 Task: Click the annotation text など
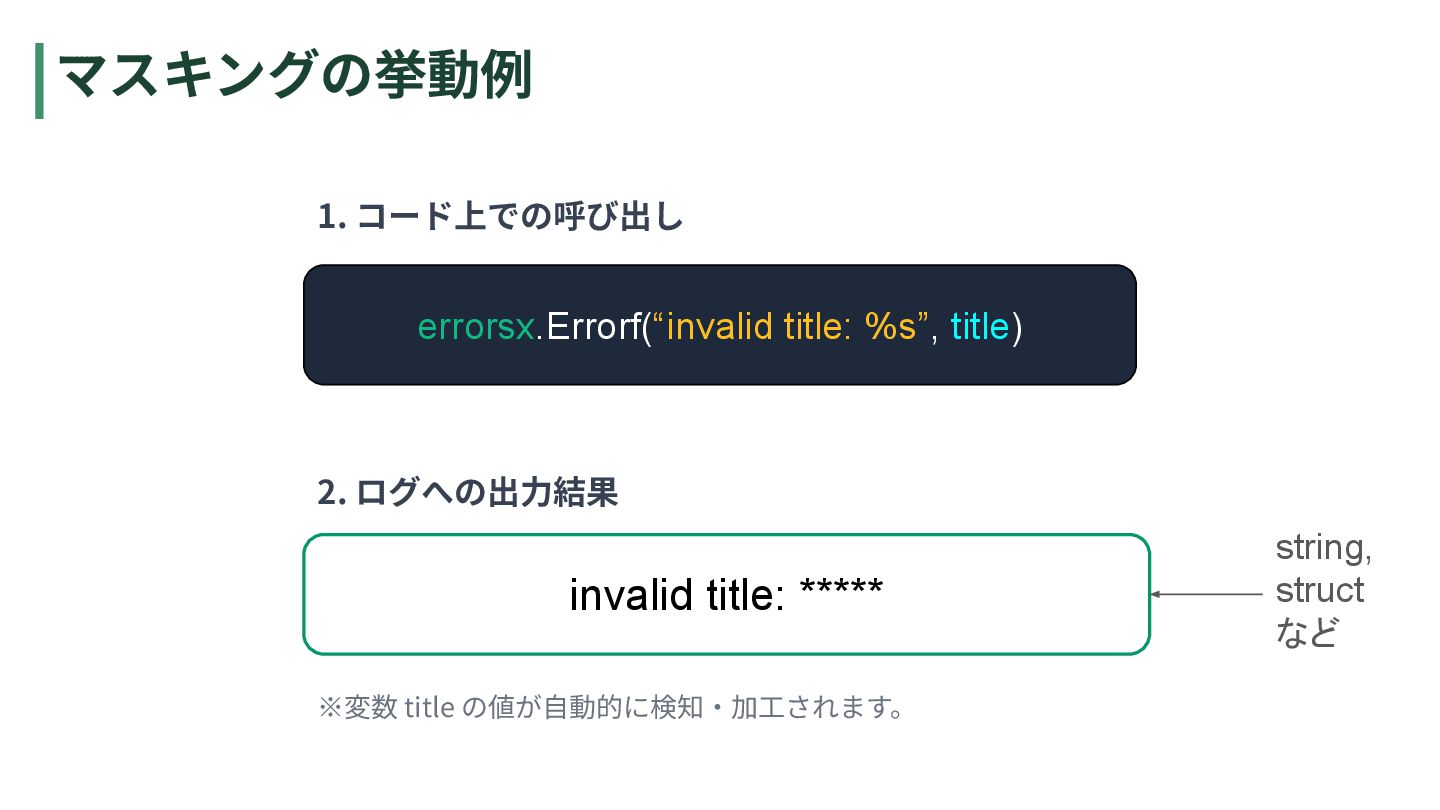1306,633
